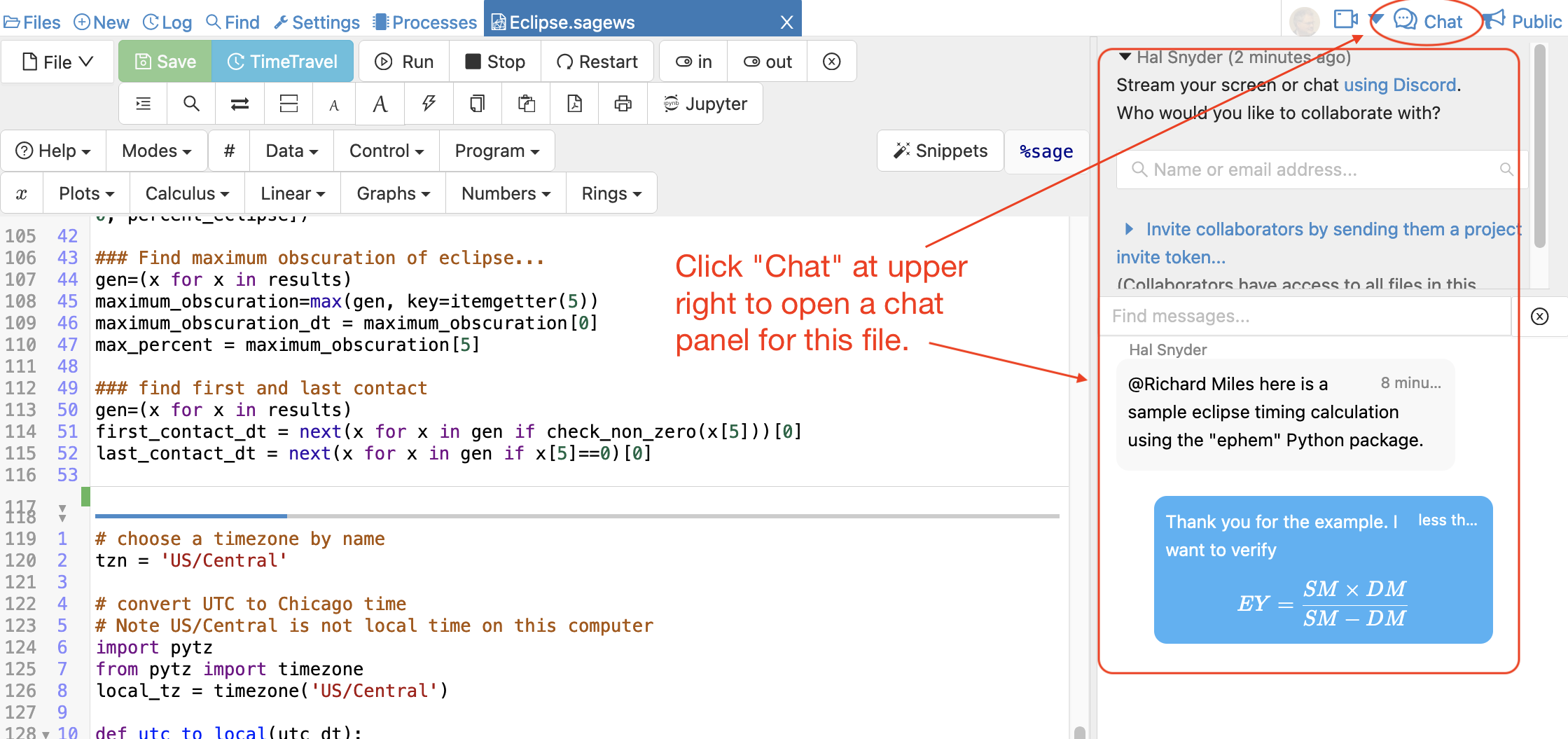Click the increase font size icon
Screen dimensions: 1568x739
click(x=380, y=104)
